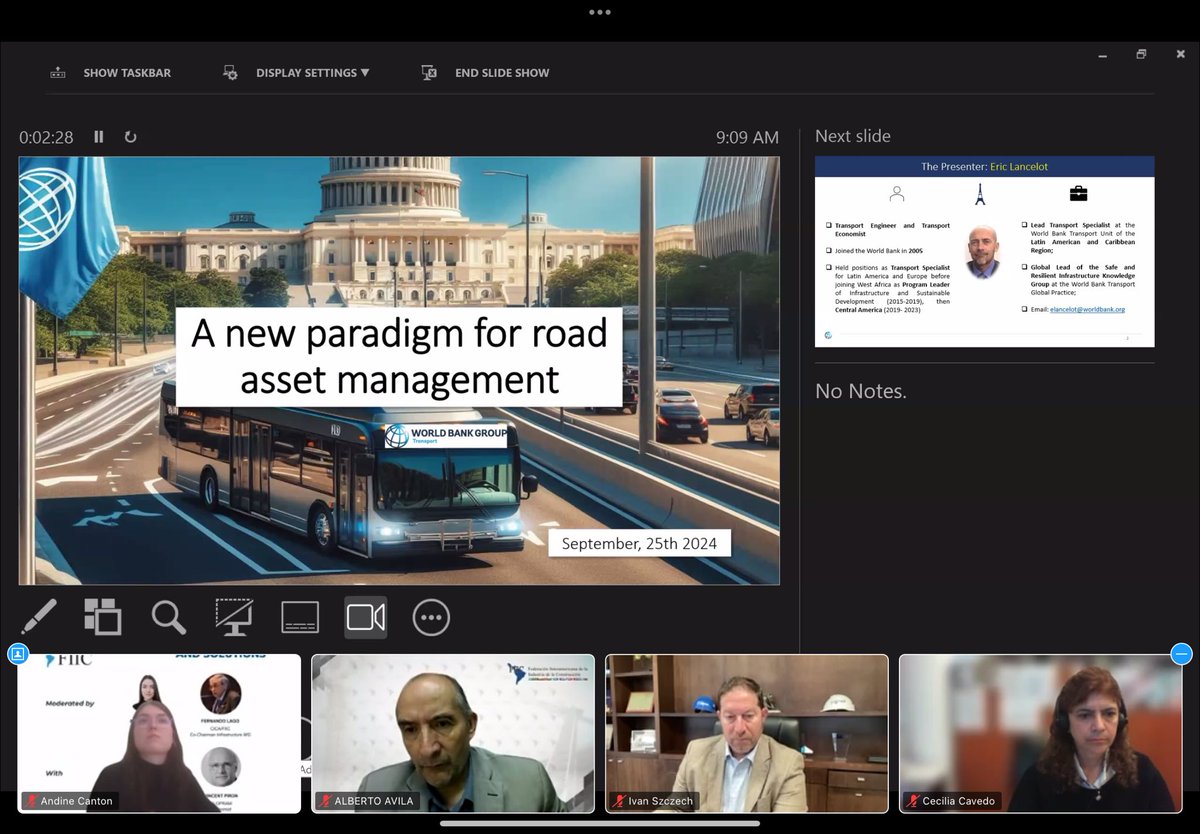Select Ivan Szczech's video tile

click(x=747, y=733)
